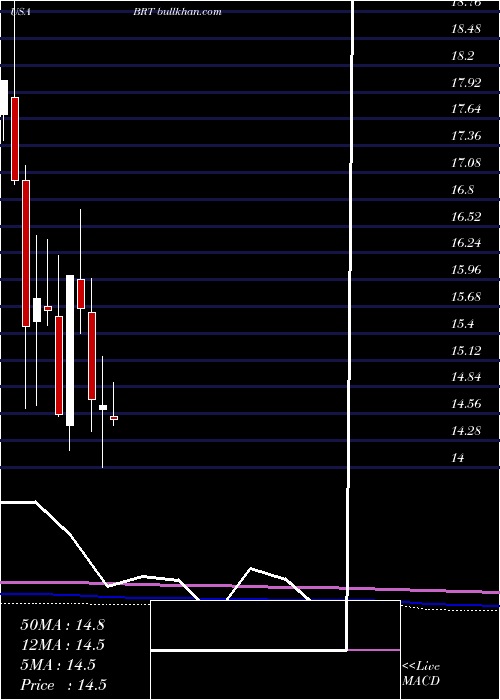The image size is (500, 700).
Task: Click the 15.4 price axis label
Action: pos(462,324)
